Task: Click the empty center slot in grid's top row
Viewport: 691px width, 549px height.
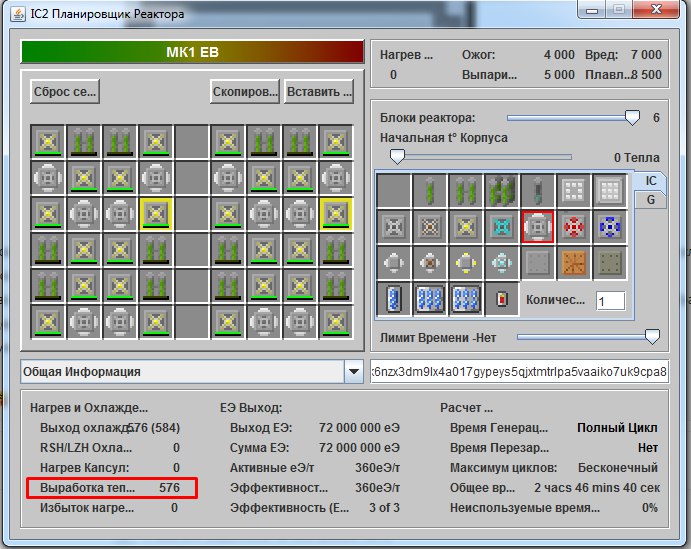Action: pos(192,141)
